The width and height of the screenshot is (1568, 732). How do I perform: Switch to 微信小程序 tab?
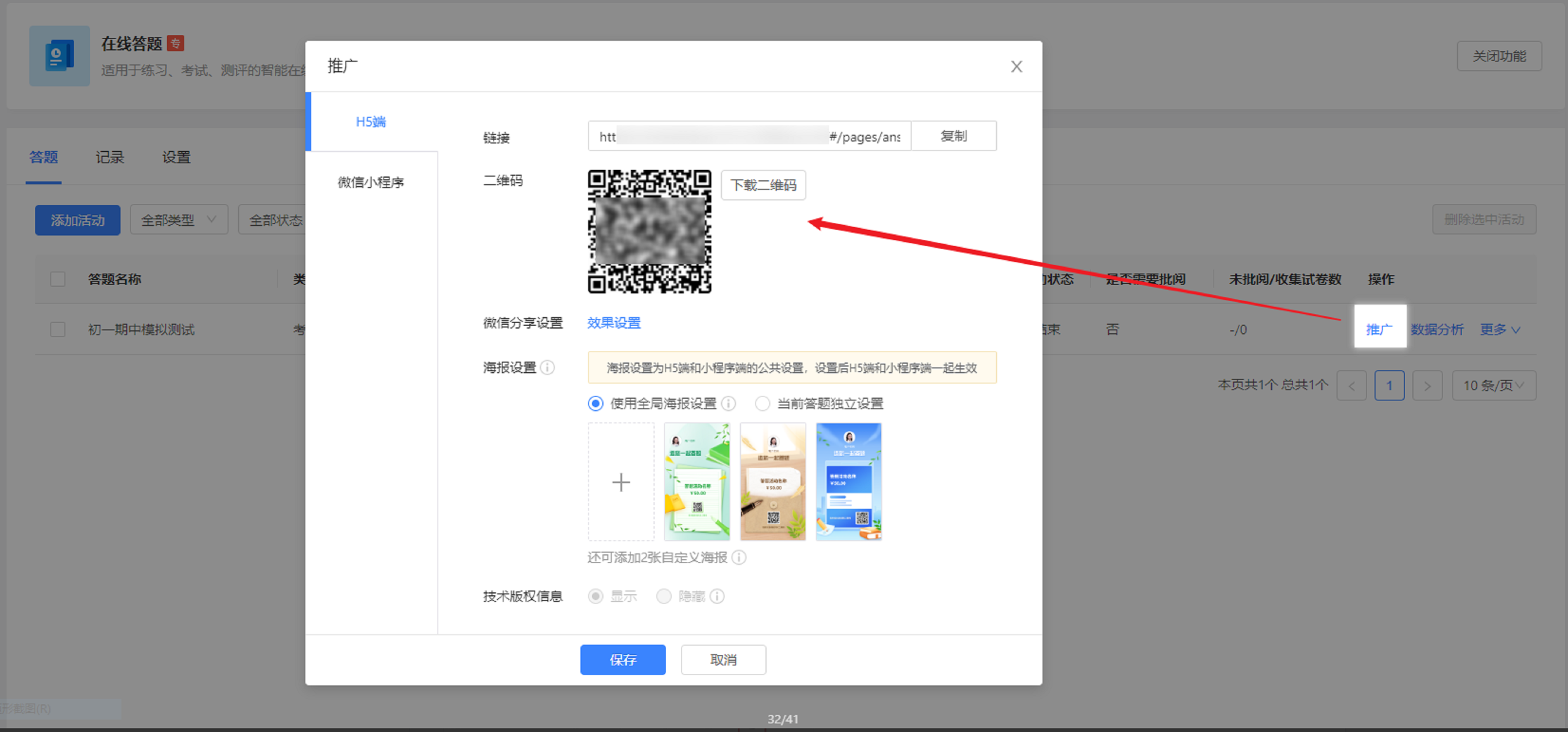point(371,182)
